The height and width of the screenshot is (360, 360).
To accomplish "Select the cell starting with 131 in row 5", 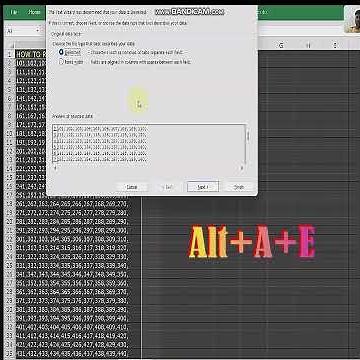I will coord(31,90).
